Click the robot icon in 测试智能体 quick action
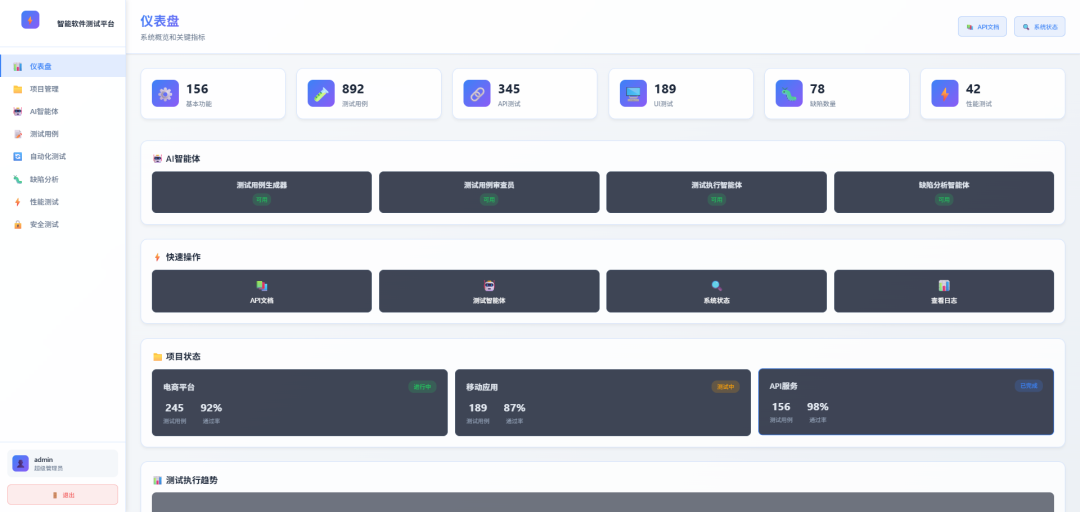1080x512 pixels. point(489,285)
